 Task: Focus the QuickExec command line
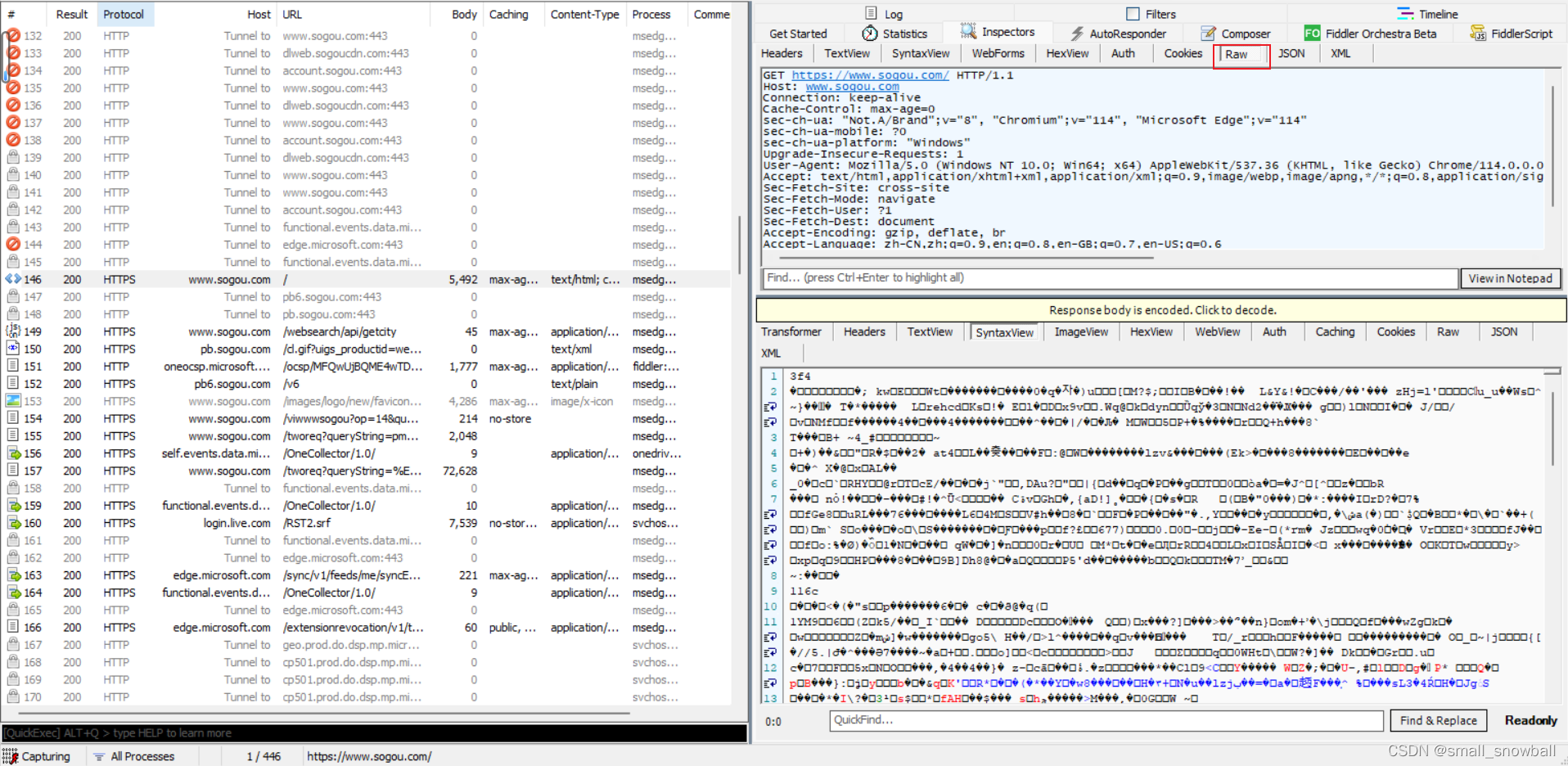374,733
